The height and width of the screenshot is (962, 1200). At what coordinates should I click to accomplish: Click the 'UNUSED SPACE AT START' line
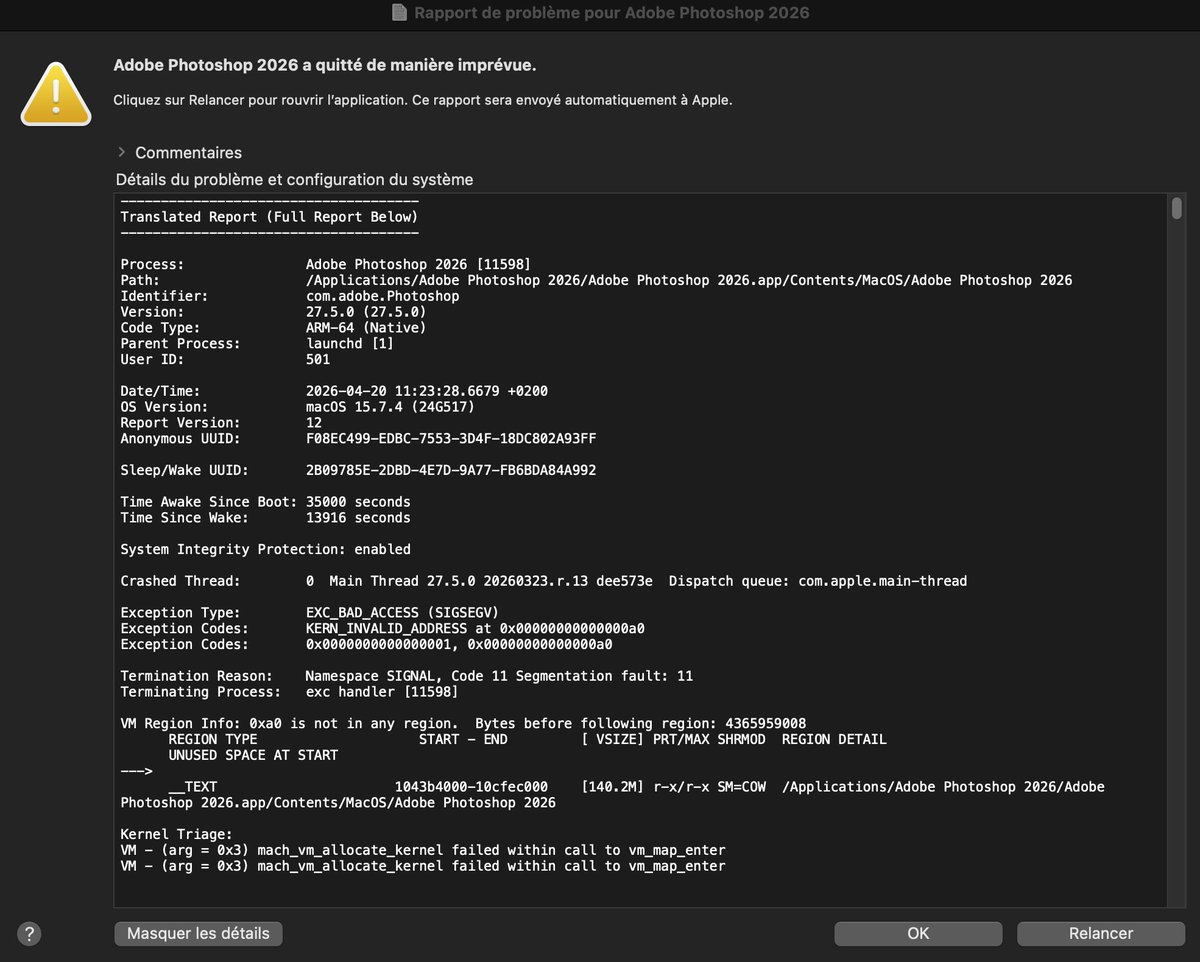pos(253,756)
